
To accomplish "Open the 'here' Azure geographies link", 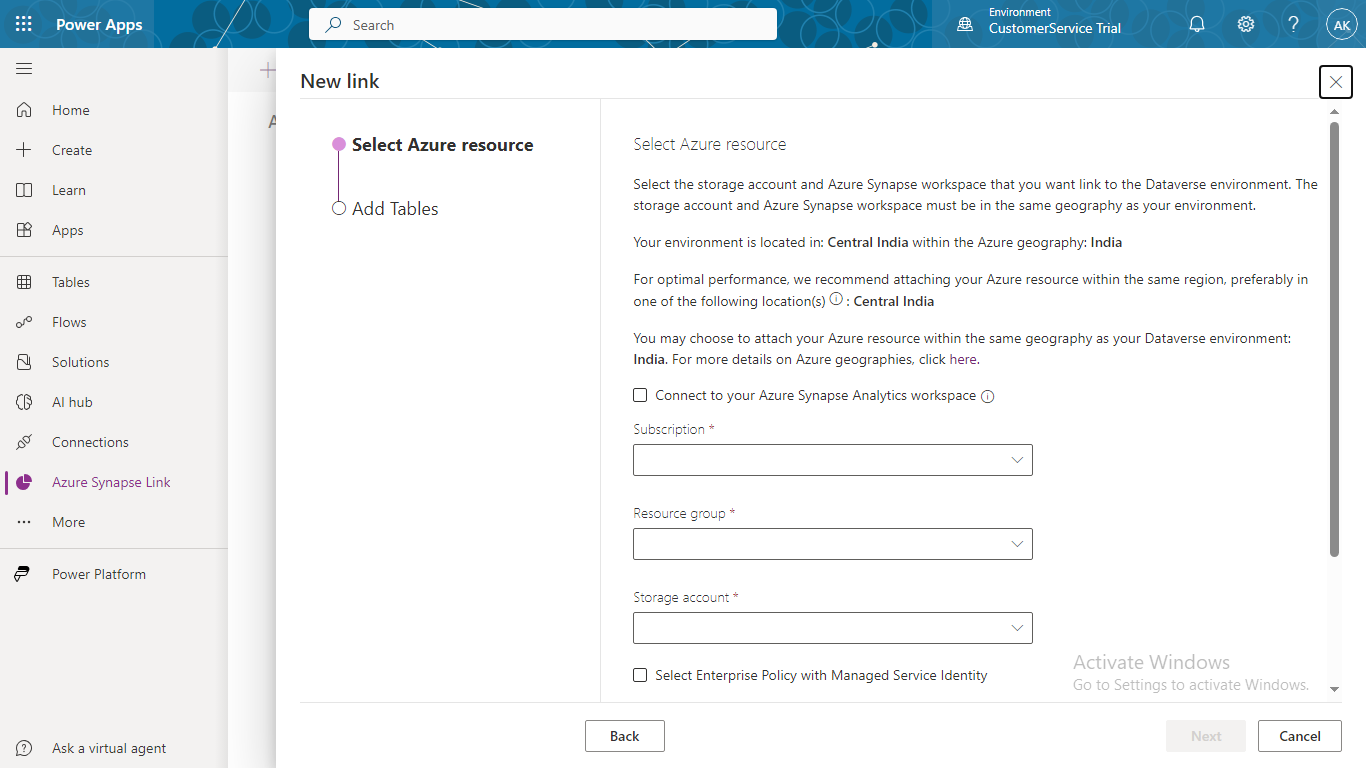I will [x=963, y=359].
